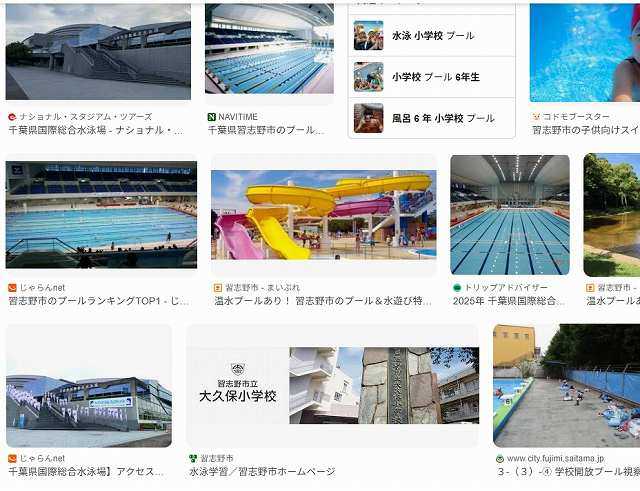Open 習志野市のプールランキングTOP1 link
Image resolution: width=640 pixels, height=491 pixels.
click(98, 301)
